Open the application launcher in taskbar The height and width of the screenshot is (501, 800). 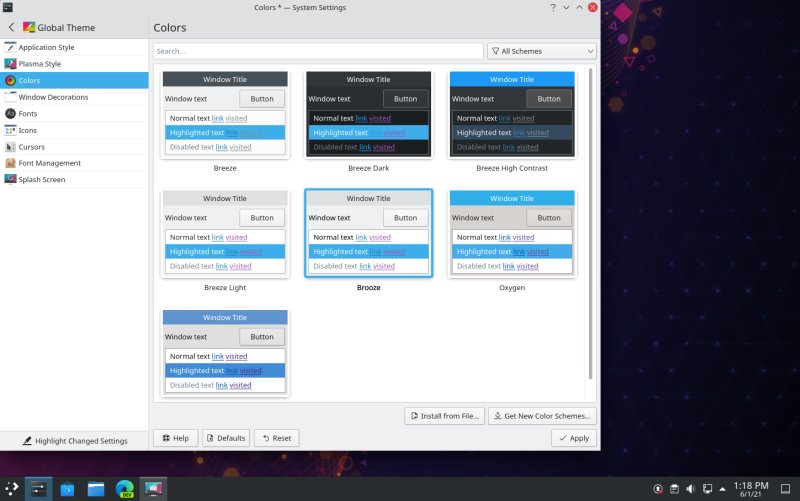coord(11,489)
